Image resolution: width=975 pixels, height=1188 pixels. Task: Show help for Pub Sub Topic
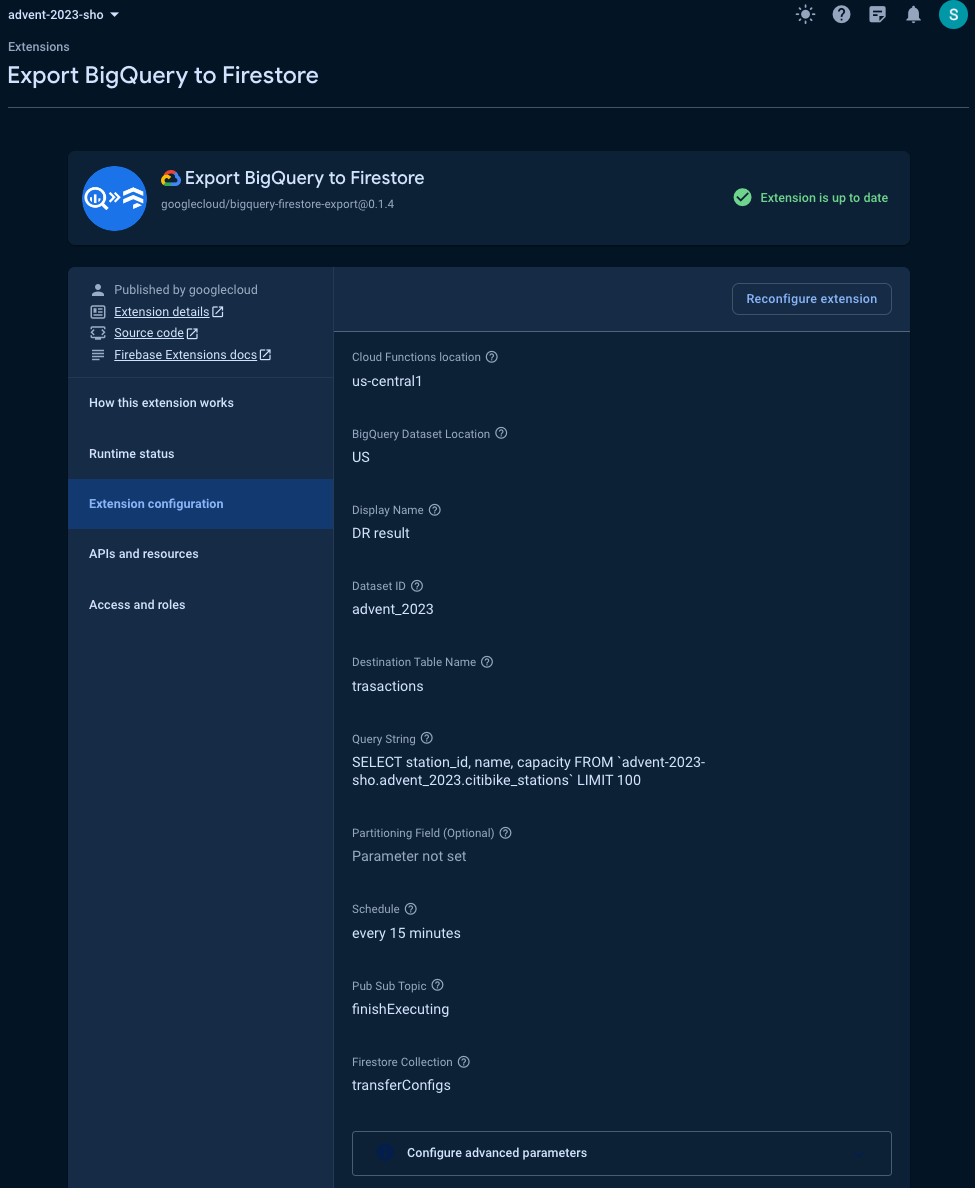437,985
